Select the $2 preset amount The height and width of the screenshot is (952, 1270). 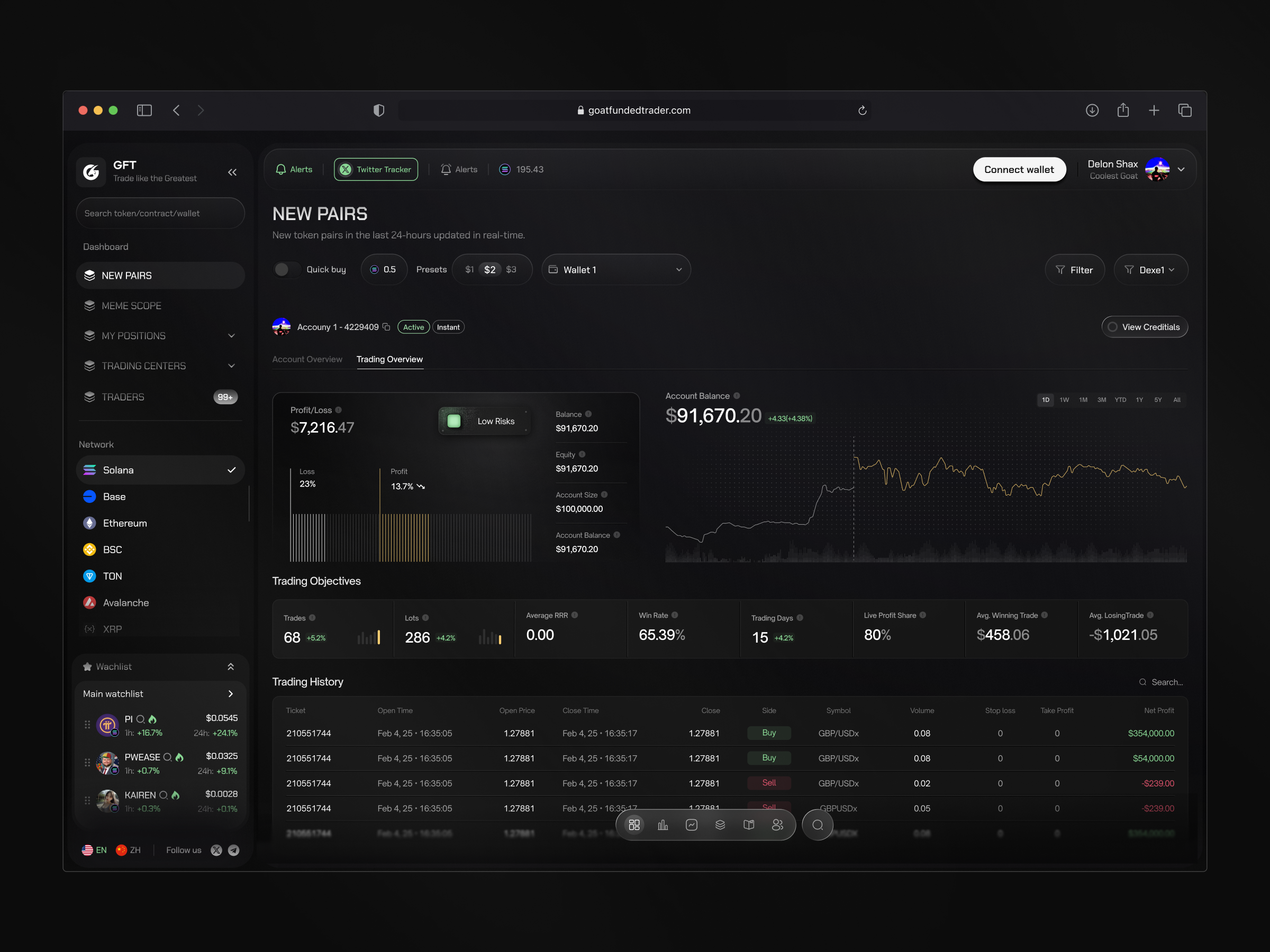pyautogui.click(x=489, y=269)
